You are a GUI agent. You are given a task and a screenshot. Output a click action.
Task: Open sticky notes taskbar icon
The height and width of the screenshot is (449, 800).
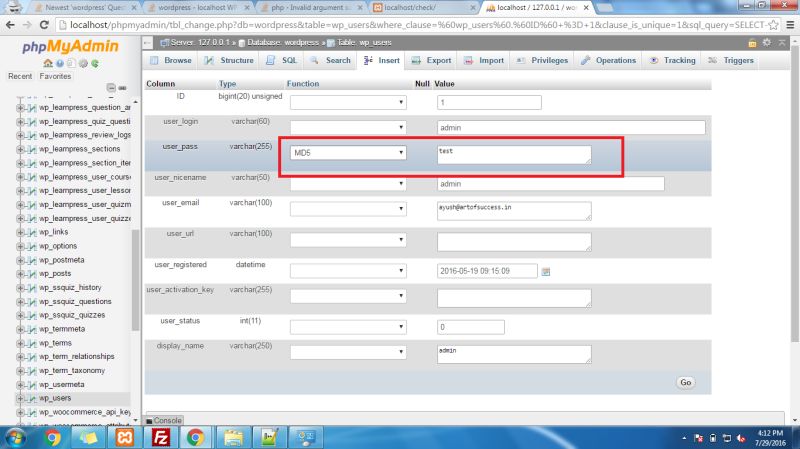(x=88, y=437)
